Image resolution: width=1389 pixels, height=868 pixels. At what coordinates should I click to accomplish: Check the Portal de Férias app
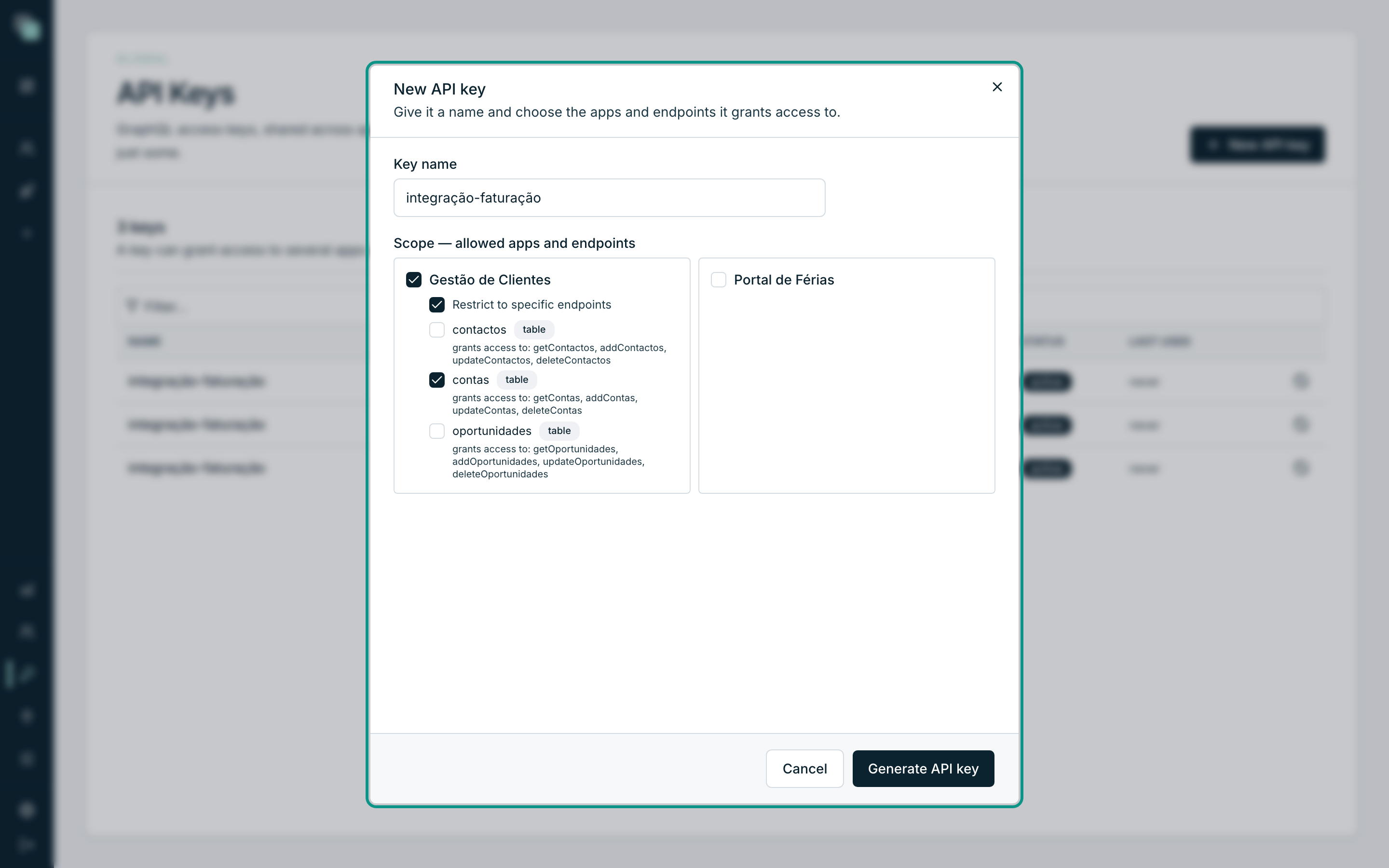click(x=718, y=280)
